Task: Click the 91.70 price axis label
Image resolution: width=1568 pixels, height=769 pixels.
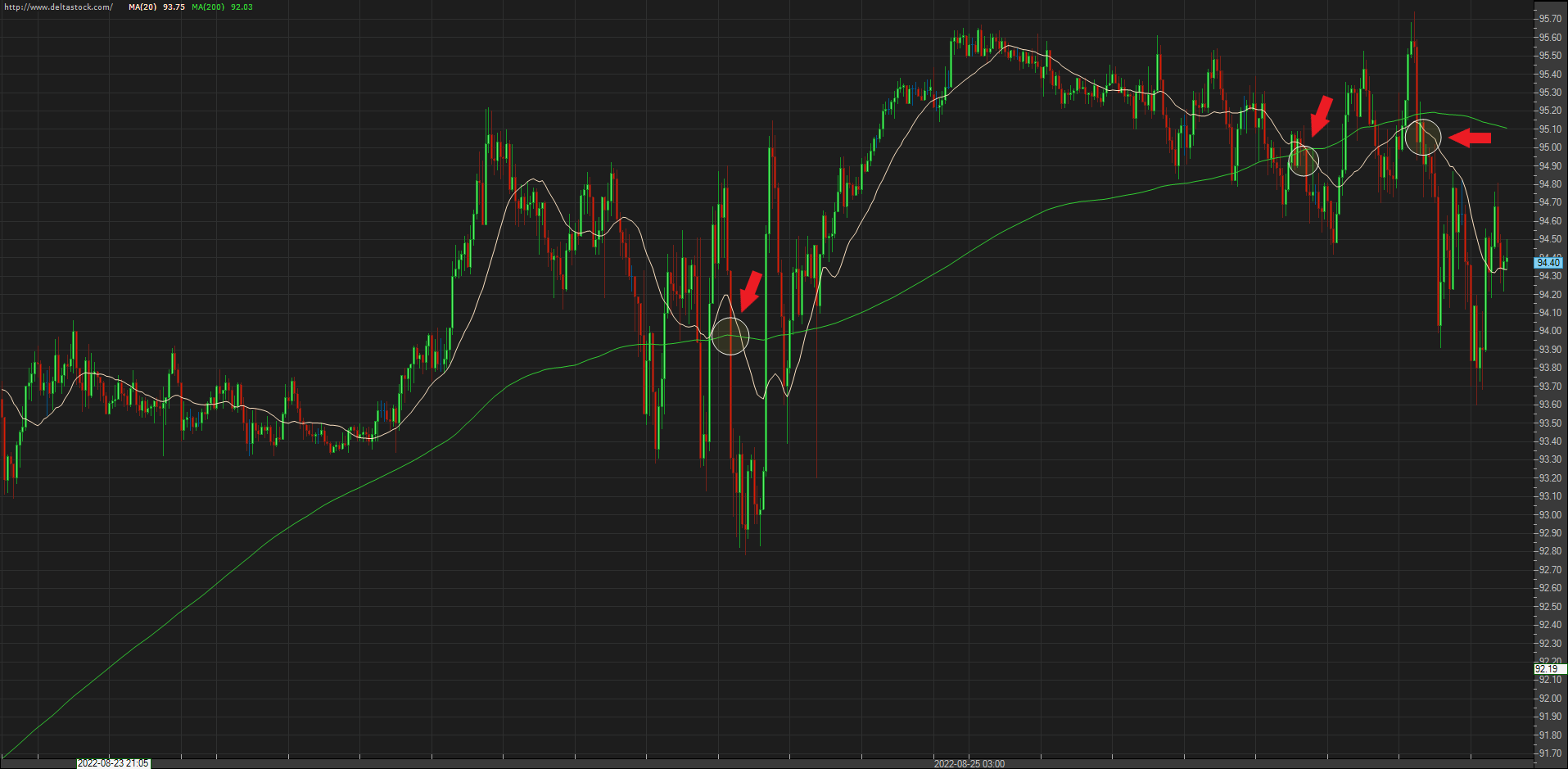Action: (1549, 753)
